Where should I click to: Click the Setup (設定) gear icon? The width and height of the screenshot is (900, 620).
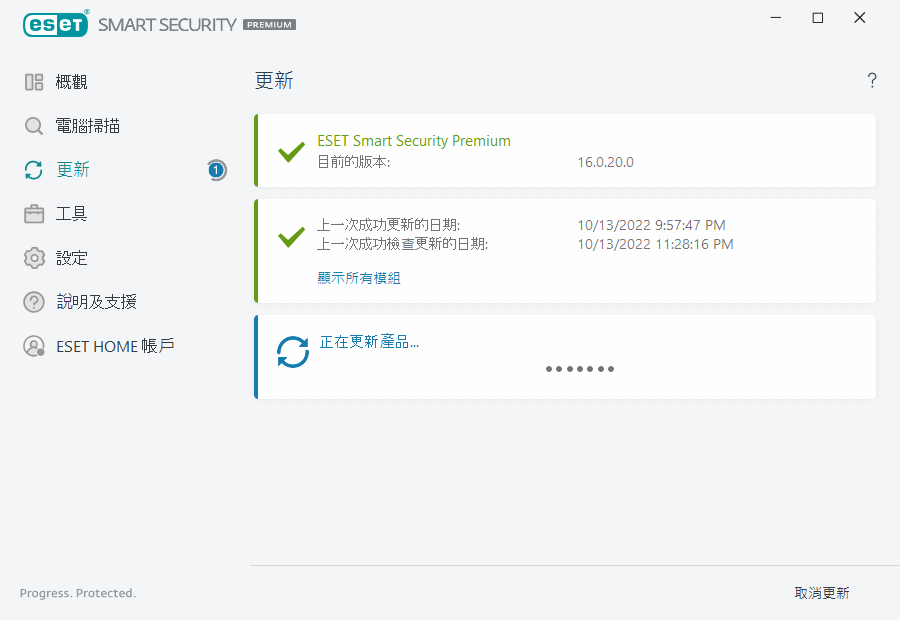pyautogui.click(x=34, y=258)
